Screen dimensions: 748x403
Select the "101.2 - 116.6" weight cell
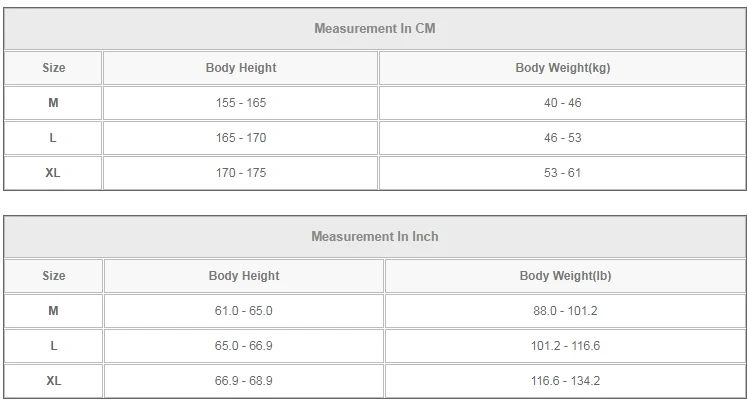click(565, 346)
